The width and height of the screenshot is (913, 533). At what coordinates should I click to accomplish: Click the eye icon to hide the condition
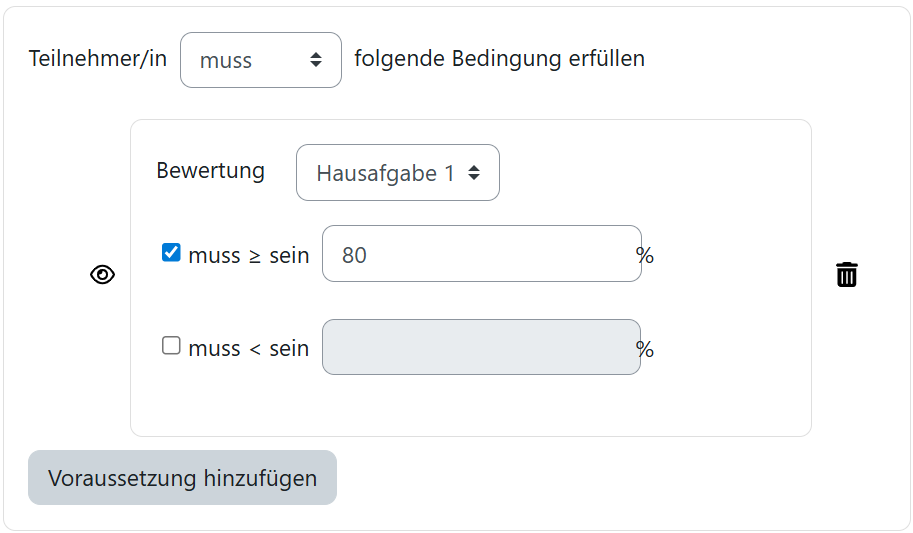[103, 275]
